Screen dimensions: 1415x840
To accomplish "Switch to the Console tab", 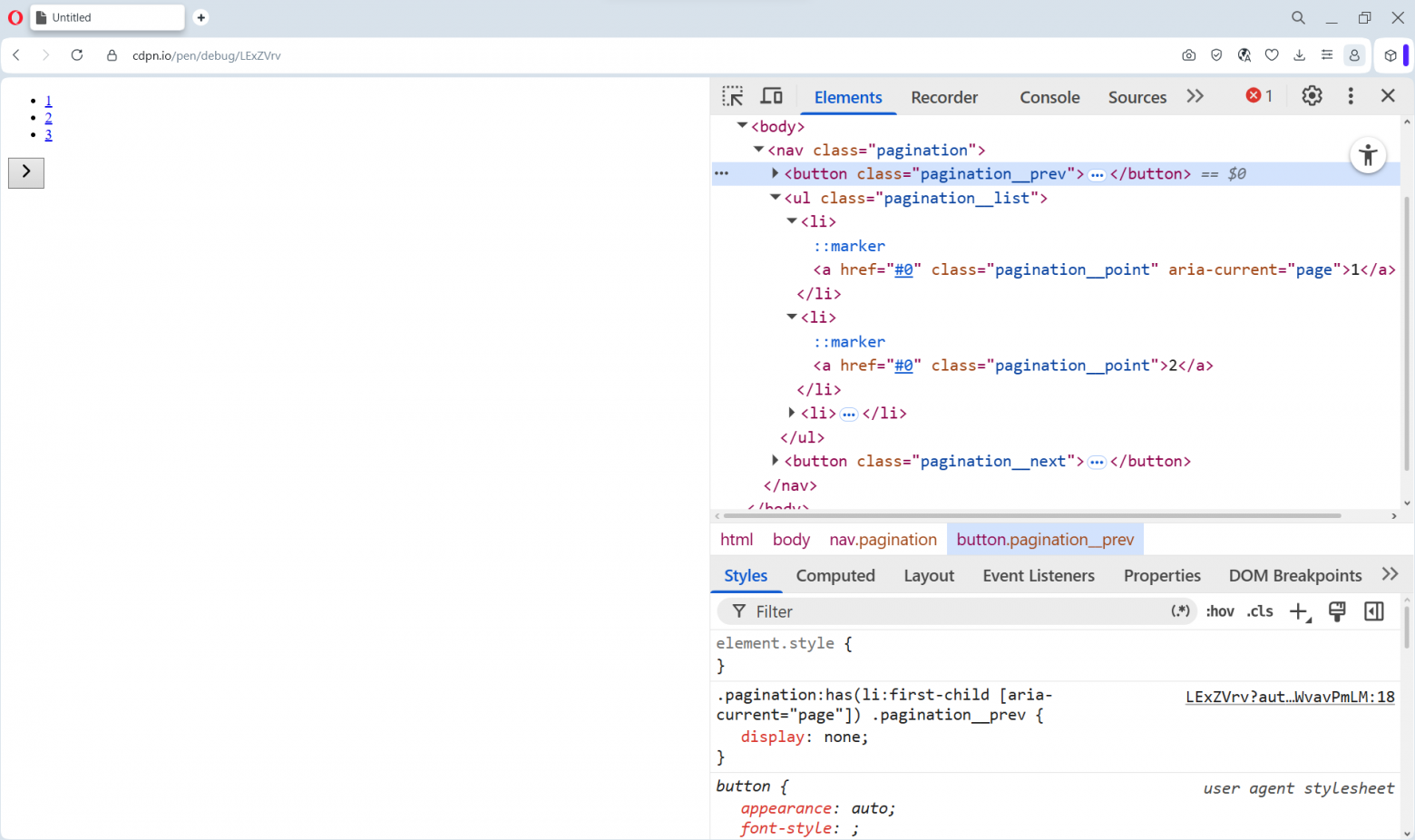I will [1049, 97].
